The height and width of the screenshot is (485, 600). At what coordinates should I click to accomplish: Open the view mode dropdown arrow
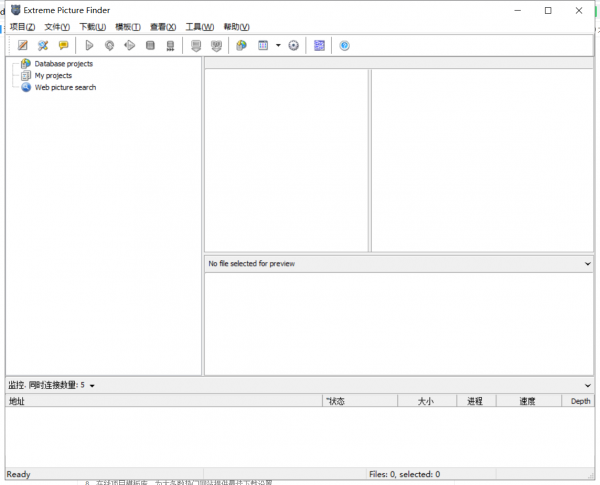coord(278,46)
